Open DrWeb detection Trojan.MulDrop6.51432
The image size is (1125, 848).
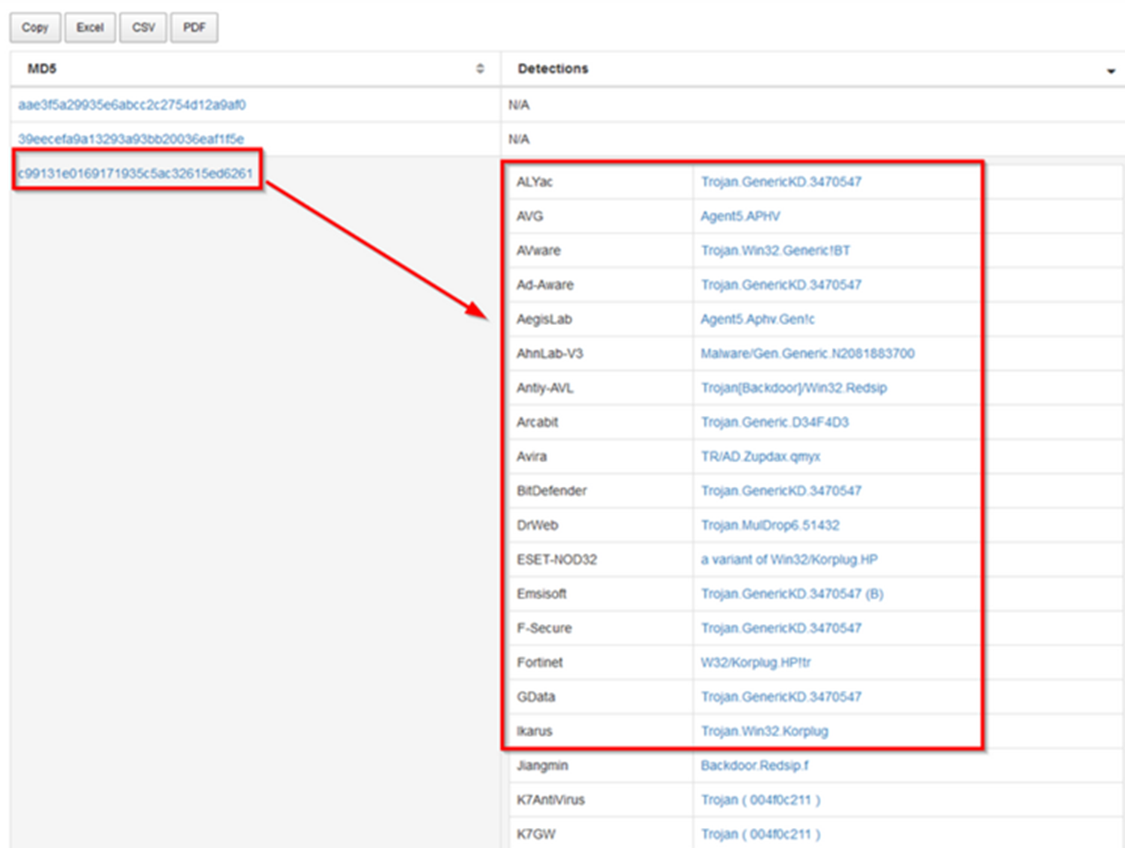771,526
